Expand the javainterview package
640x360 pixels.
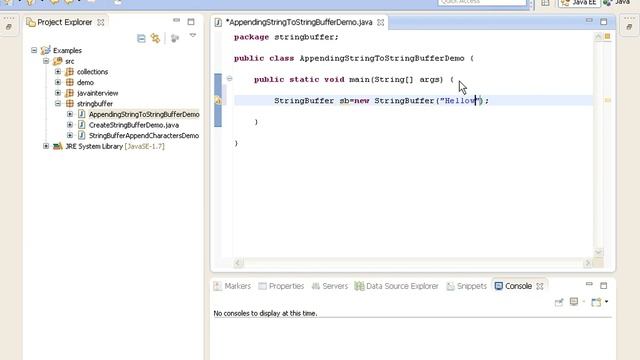pyautogui.click(x=58, y=93)
